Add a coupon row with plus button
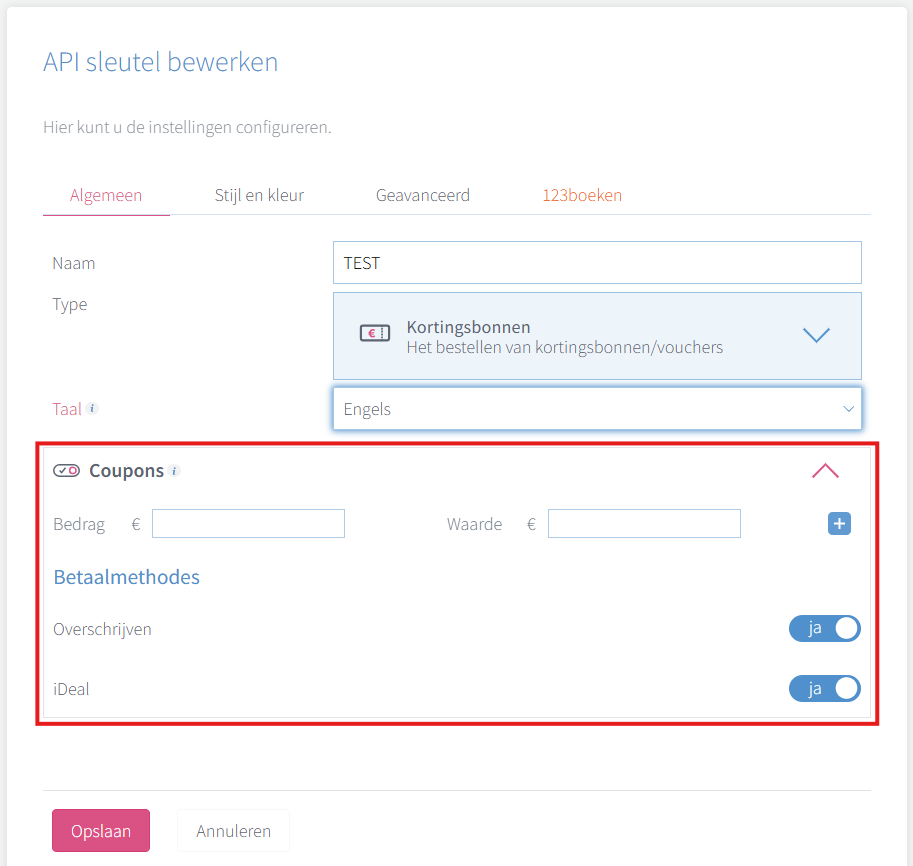 pos(839,523)
